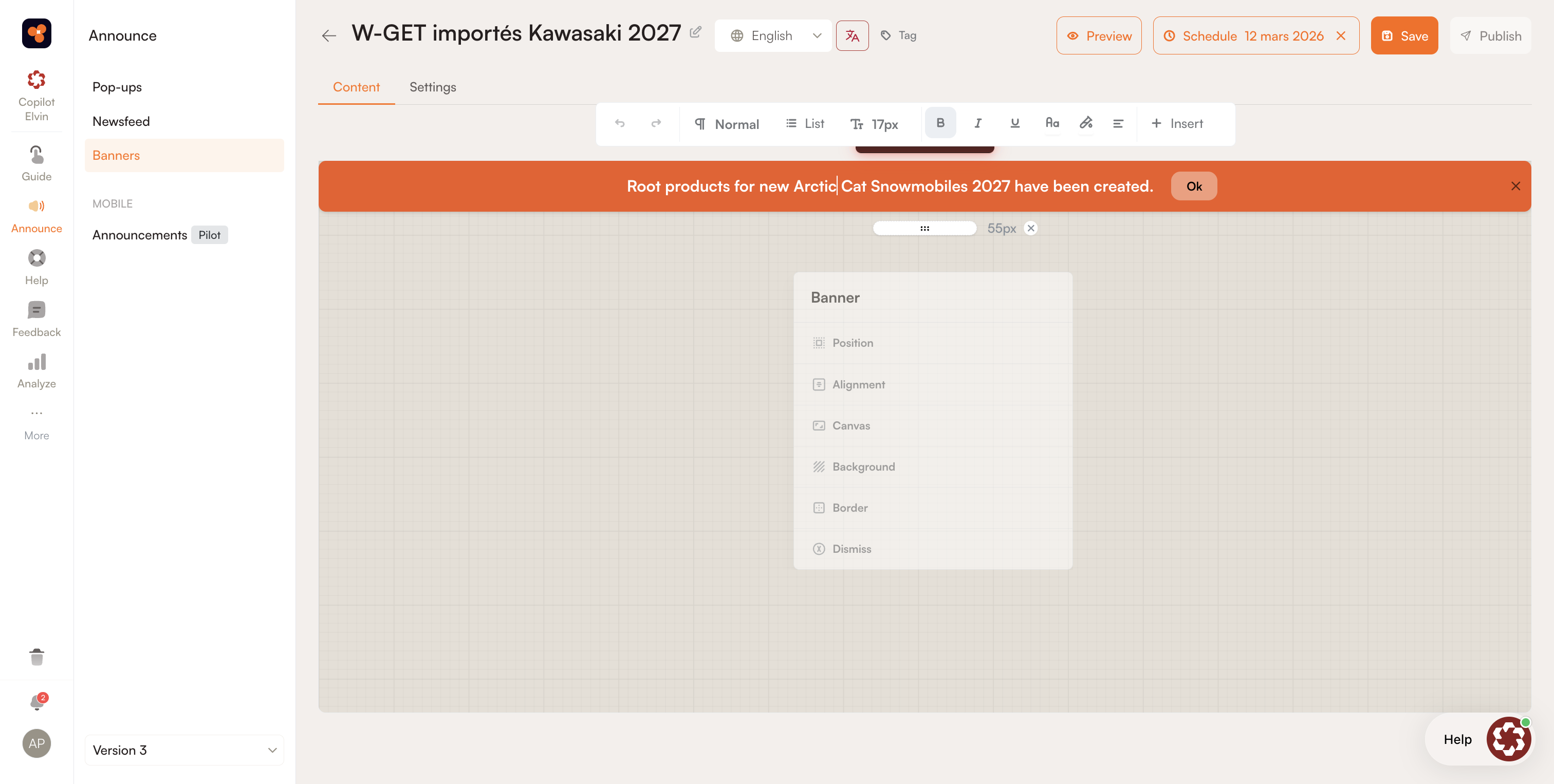The width and height of the screenshot is (1554, 784).
Task: Expand Border in the Banner panel
Action: 933,507
